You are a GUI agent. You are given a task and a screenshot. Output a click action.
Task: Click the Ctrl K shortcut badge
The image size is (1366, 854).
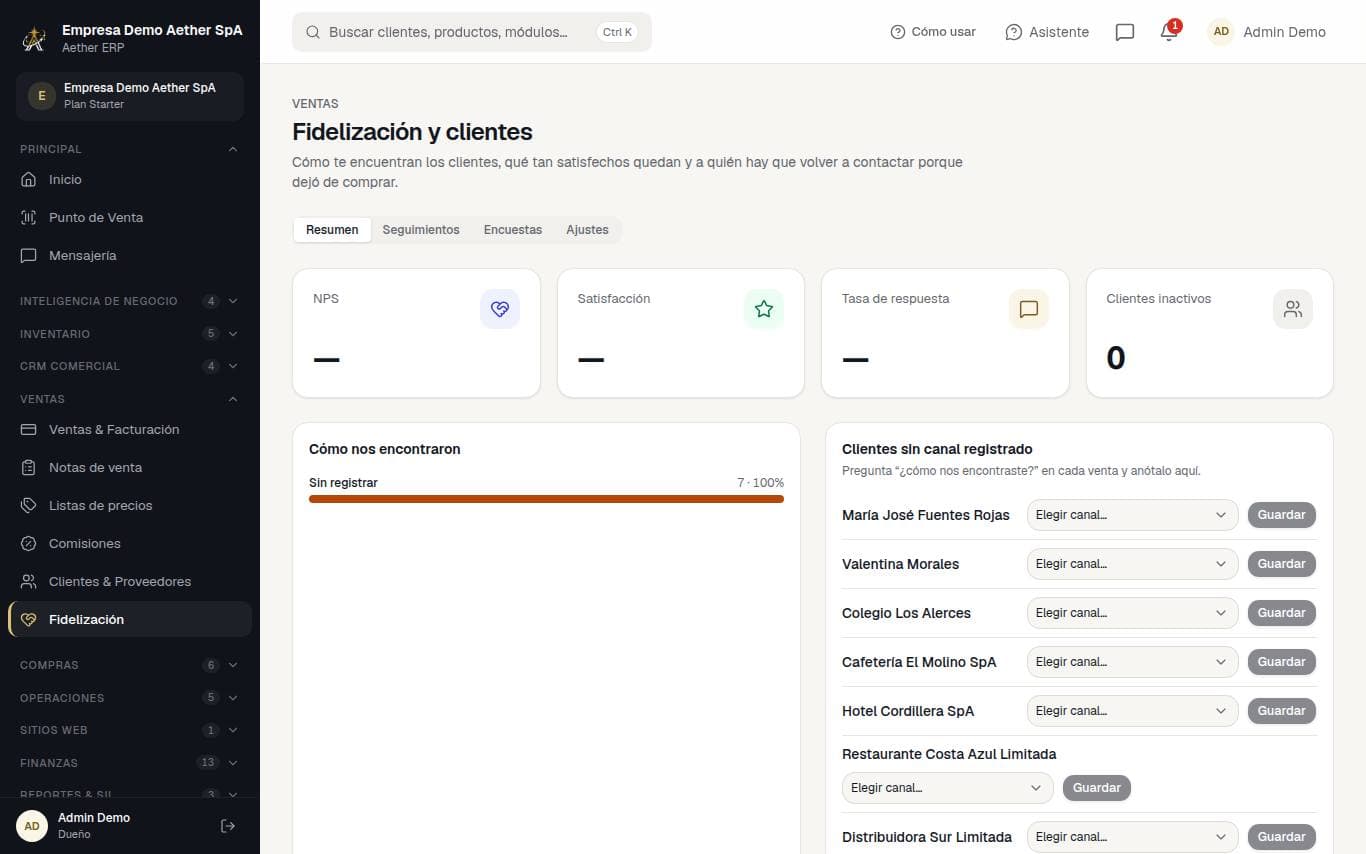617,32
